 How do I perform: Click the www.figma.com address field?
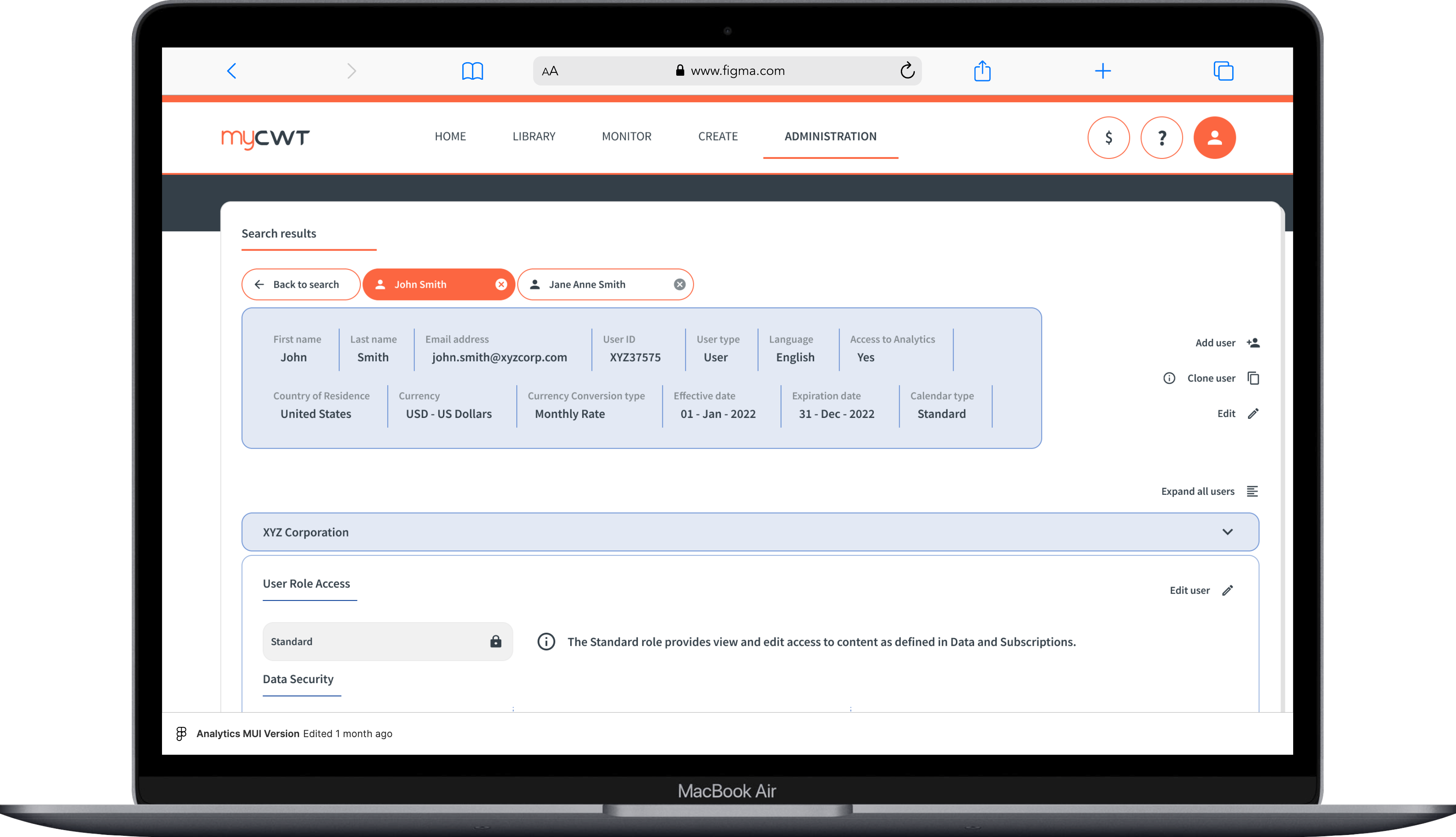tap(727, 71)
